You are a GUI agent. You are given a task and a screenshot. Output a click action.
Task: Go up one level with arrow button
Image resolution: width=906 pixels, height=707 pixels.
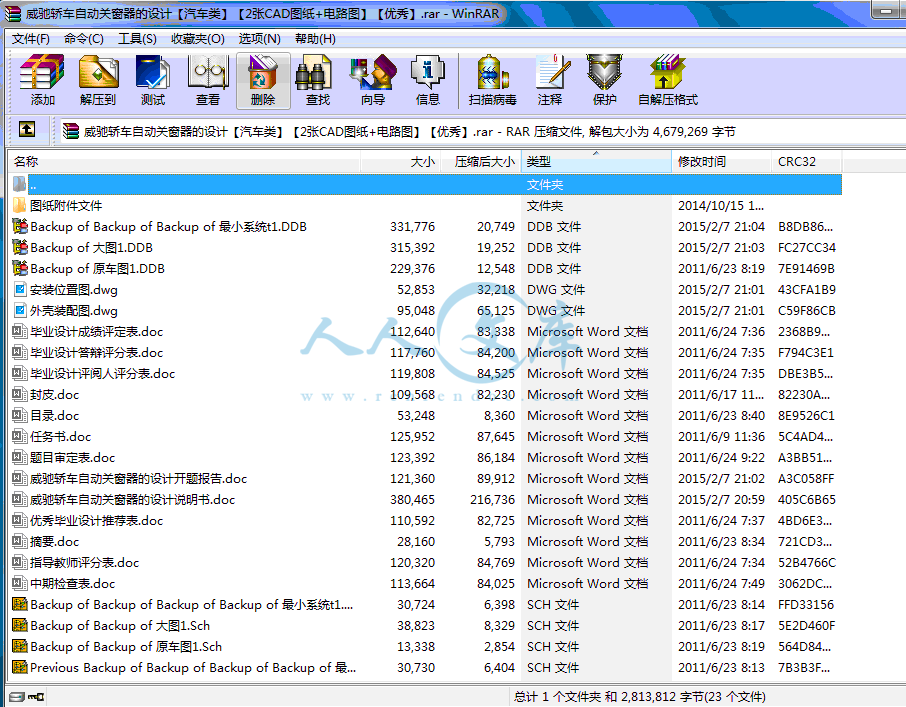pos(27,129)
